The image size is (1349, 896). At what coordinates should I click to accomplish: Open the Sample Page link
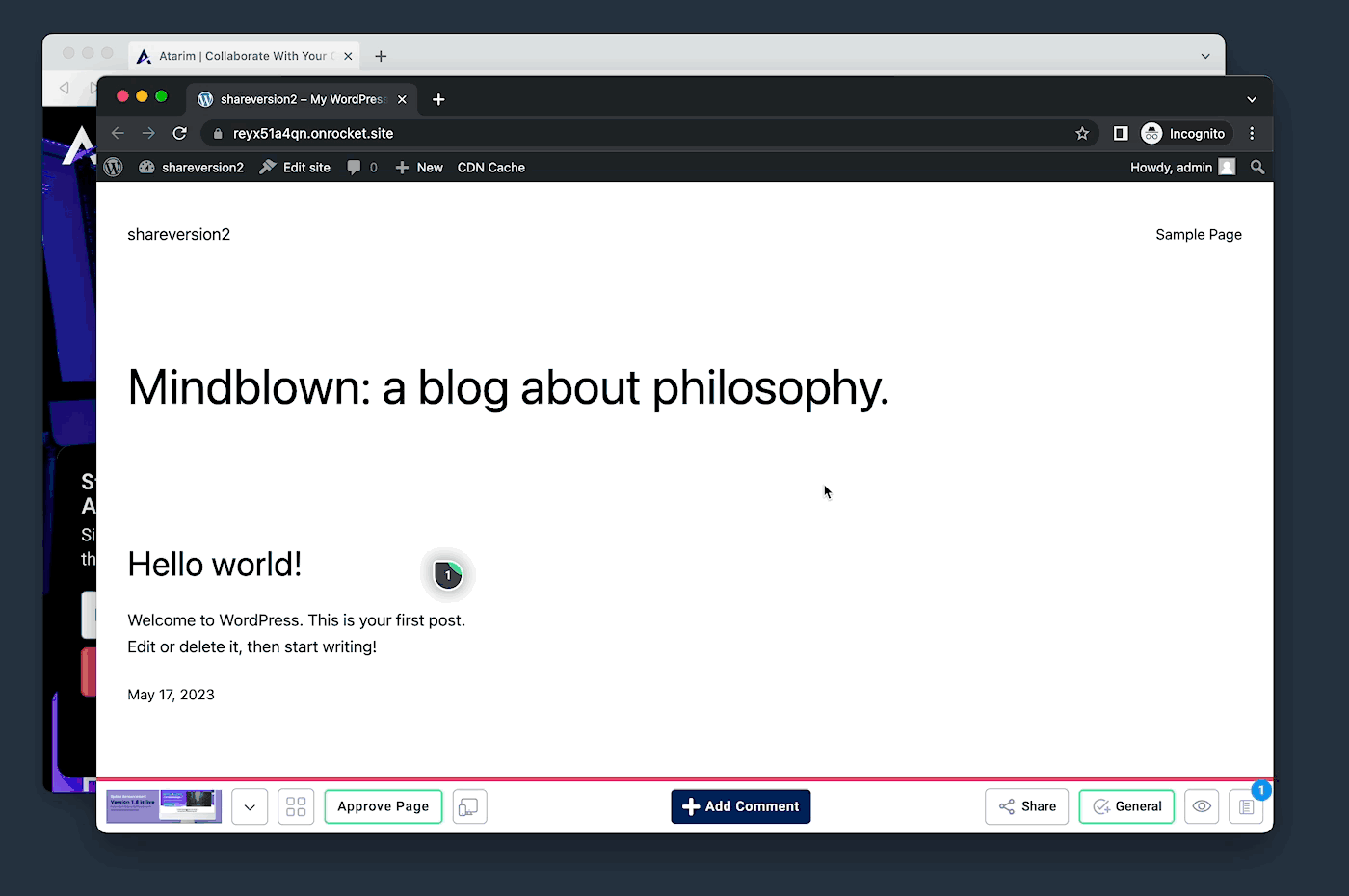coord(1198,235)
